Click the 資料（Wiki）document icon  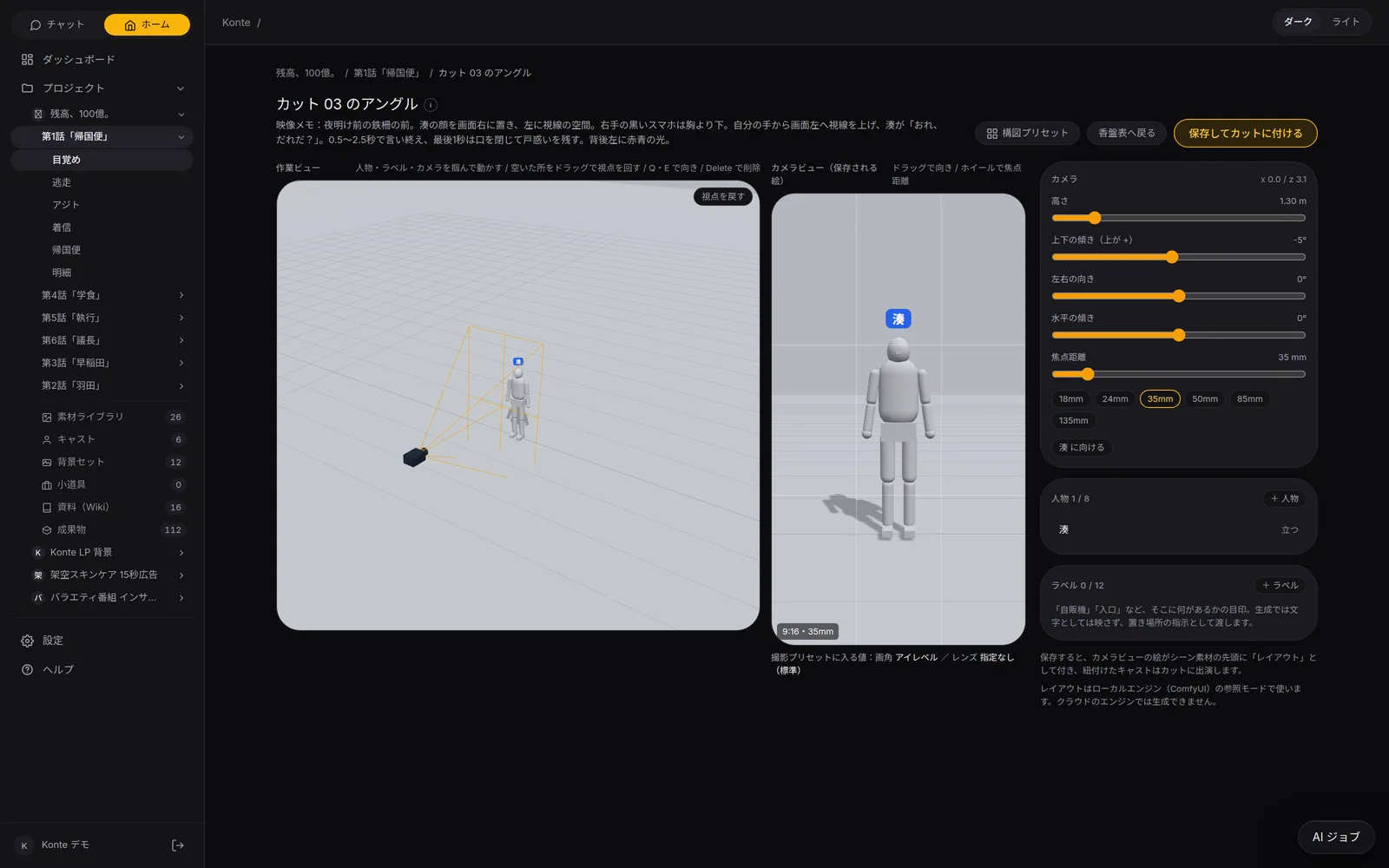pos(47,507)
